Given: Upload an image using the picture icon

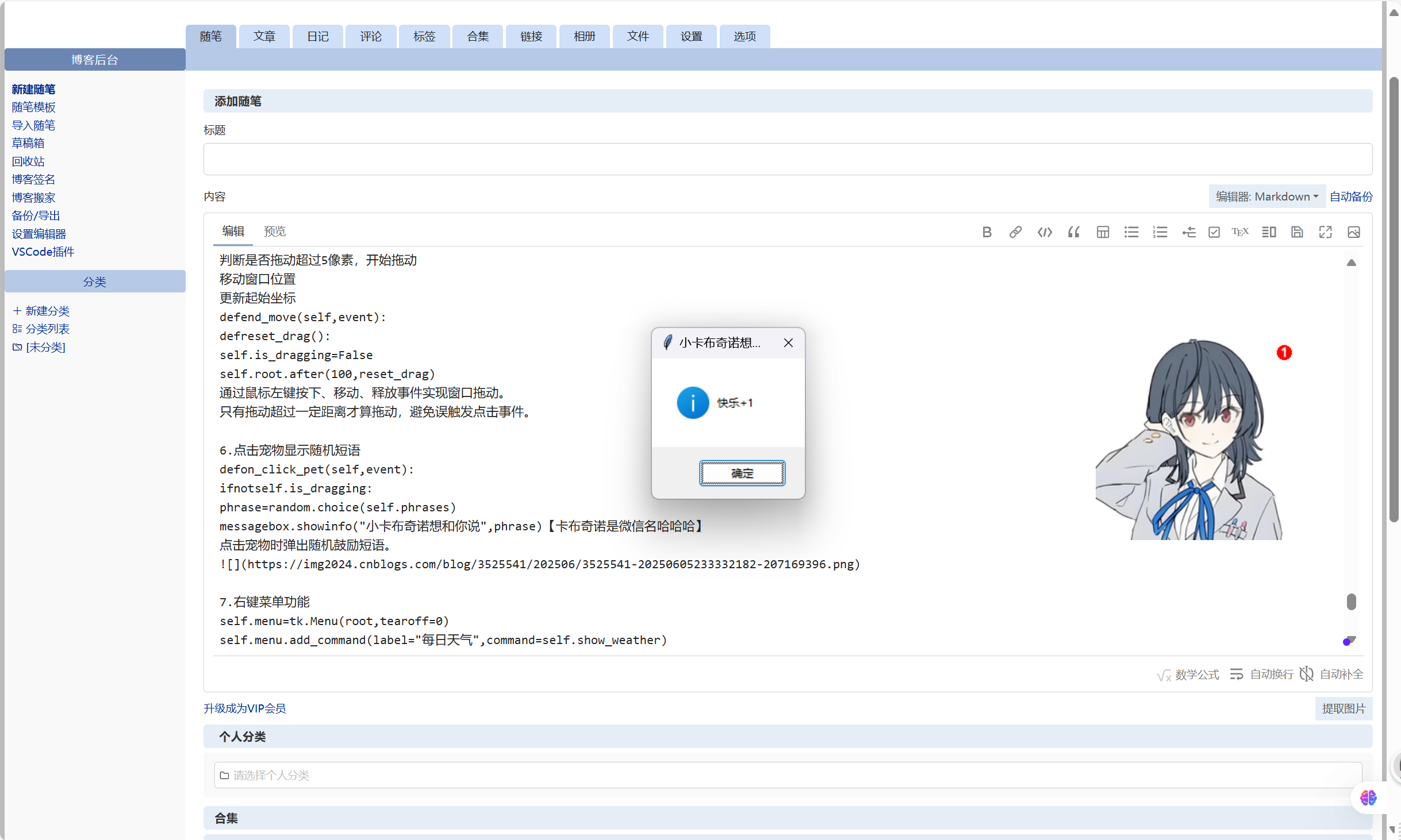Looking at the screenshot, I should tap(1353, 232).
